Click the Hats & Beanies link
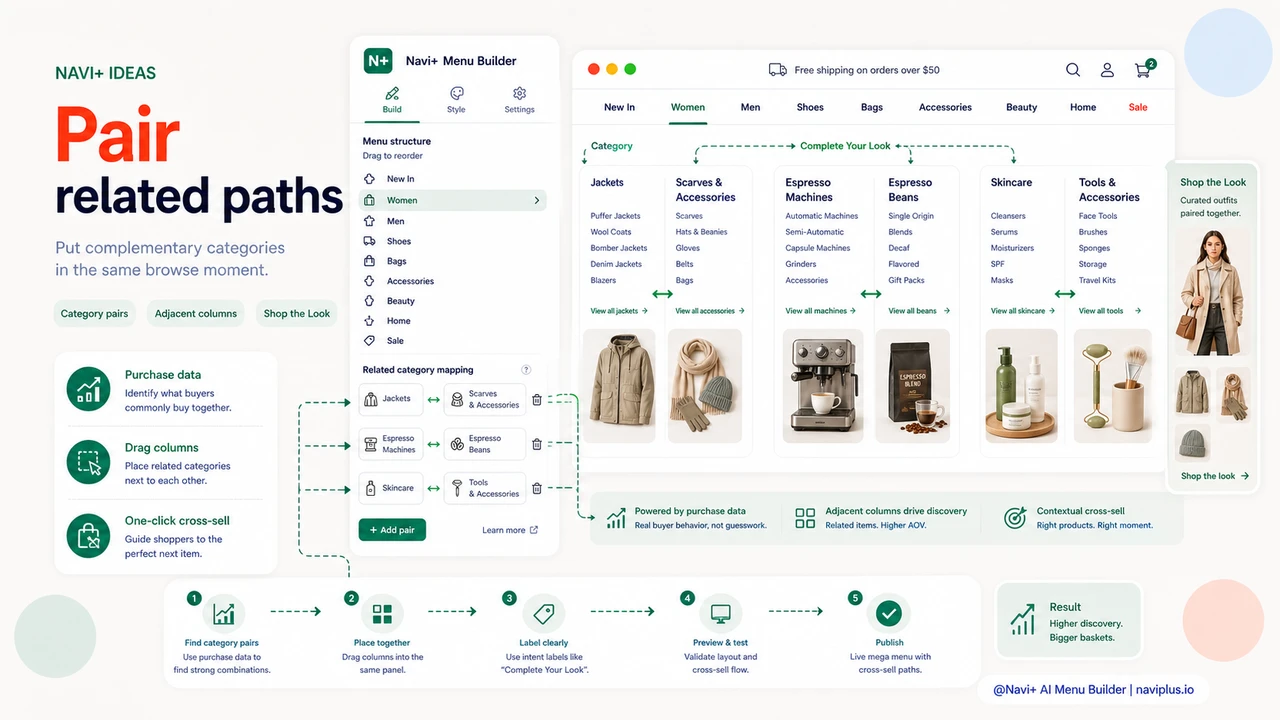The image size is (1280, 720). [x=701, y=232]
